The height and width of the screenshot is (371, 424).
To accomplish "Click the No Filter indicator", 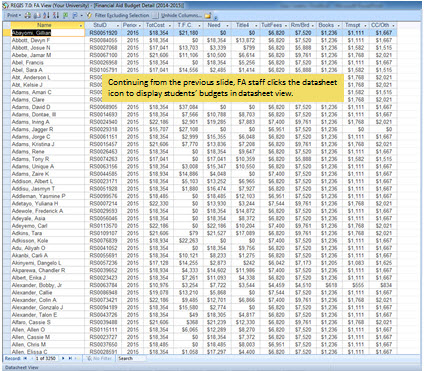I will (x=99, y=358).
